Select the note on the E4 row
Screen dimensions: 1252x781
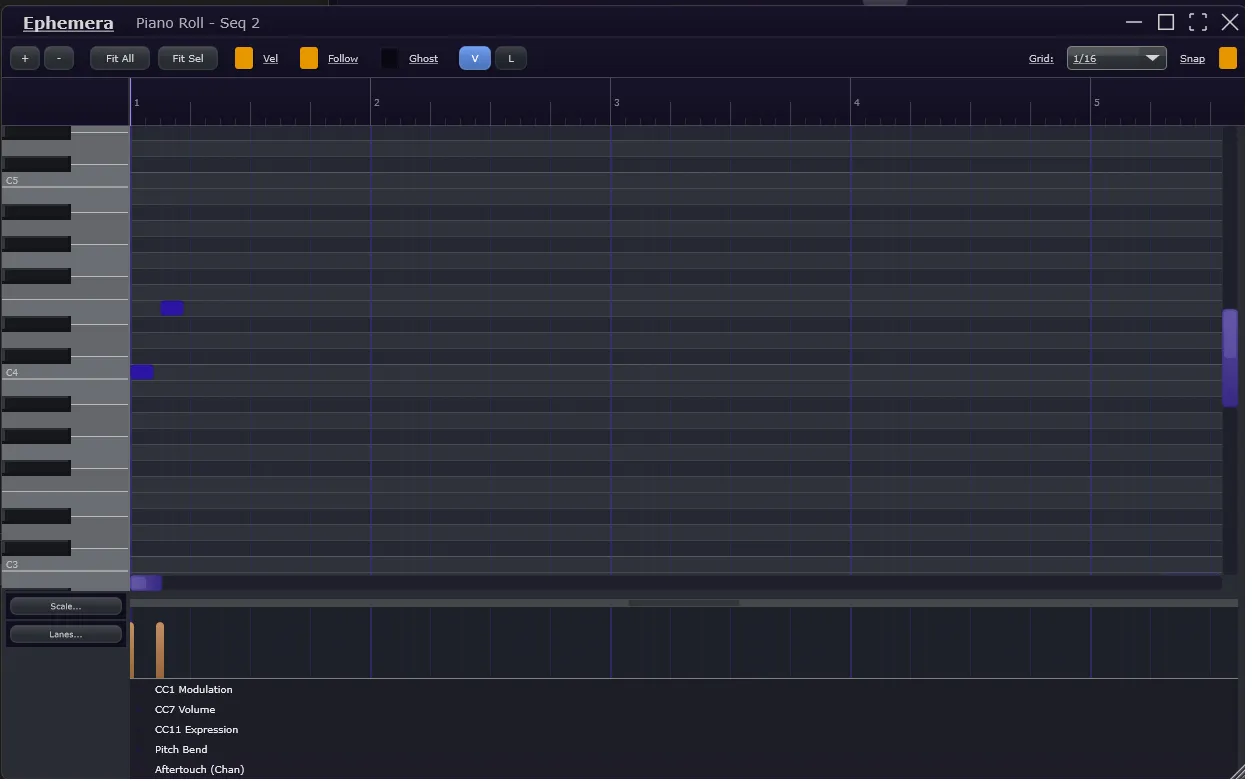(x=172, y=308)
